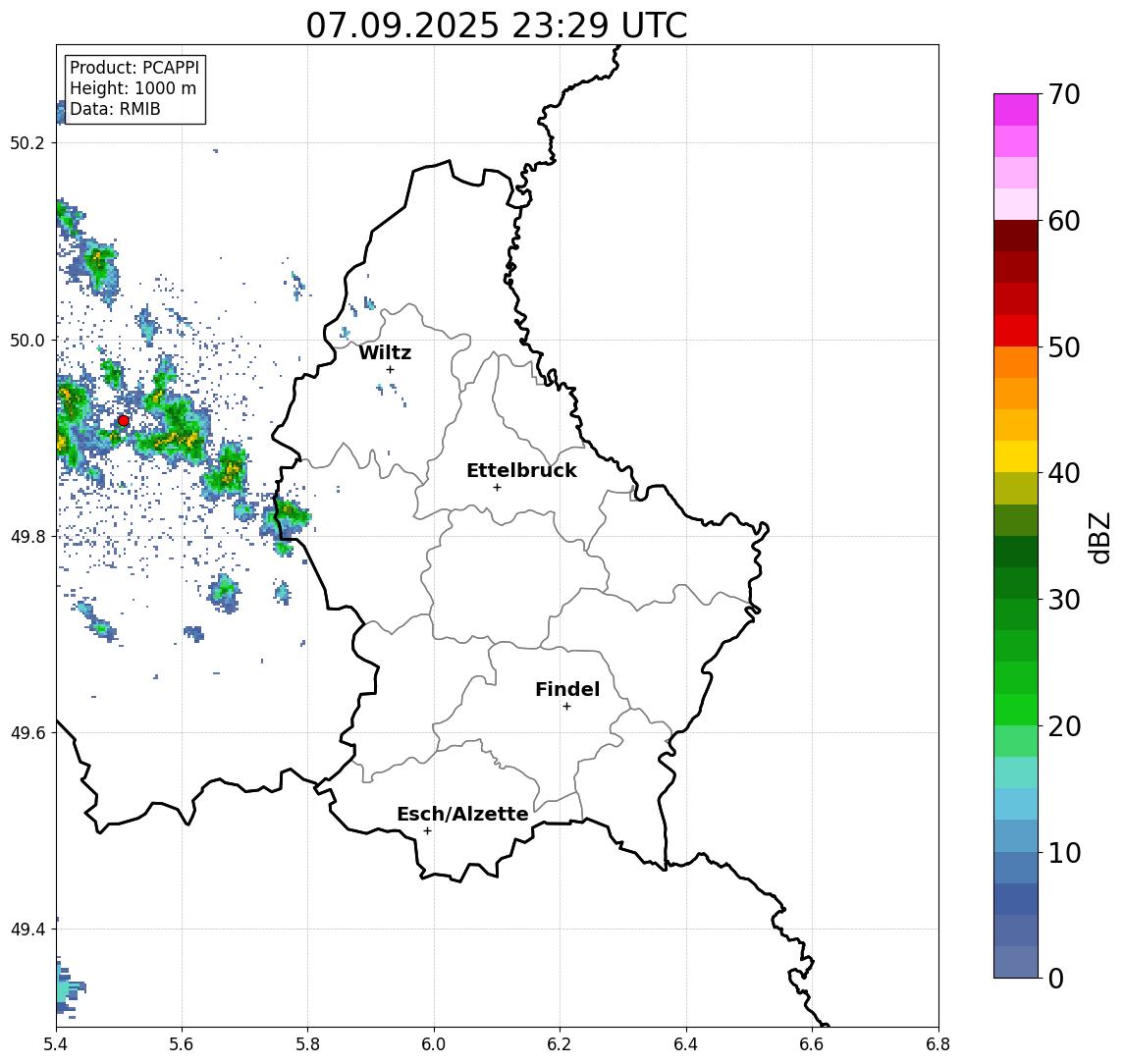Click the colorbar tick label 20
Viewport: 1124px width, 1064px height.
coord(1064,725)
